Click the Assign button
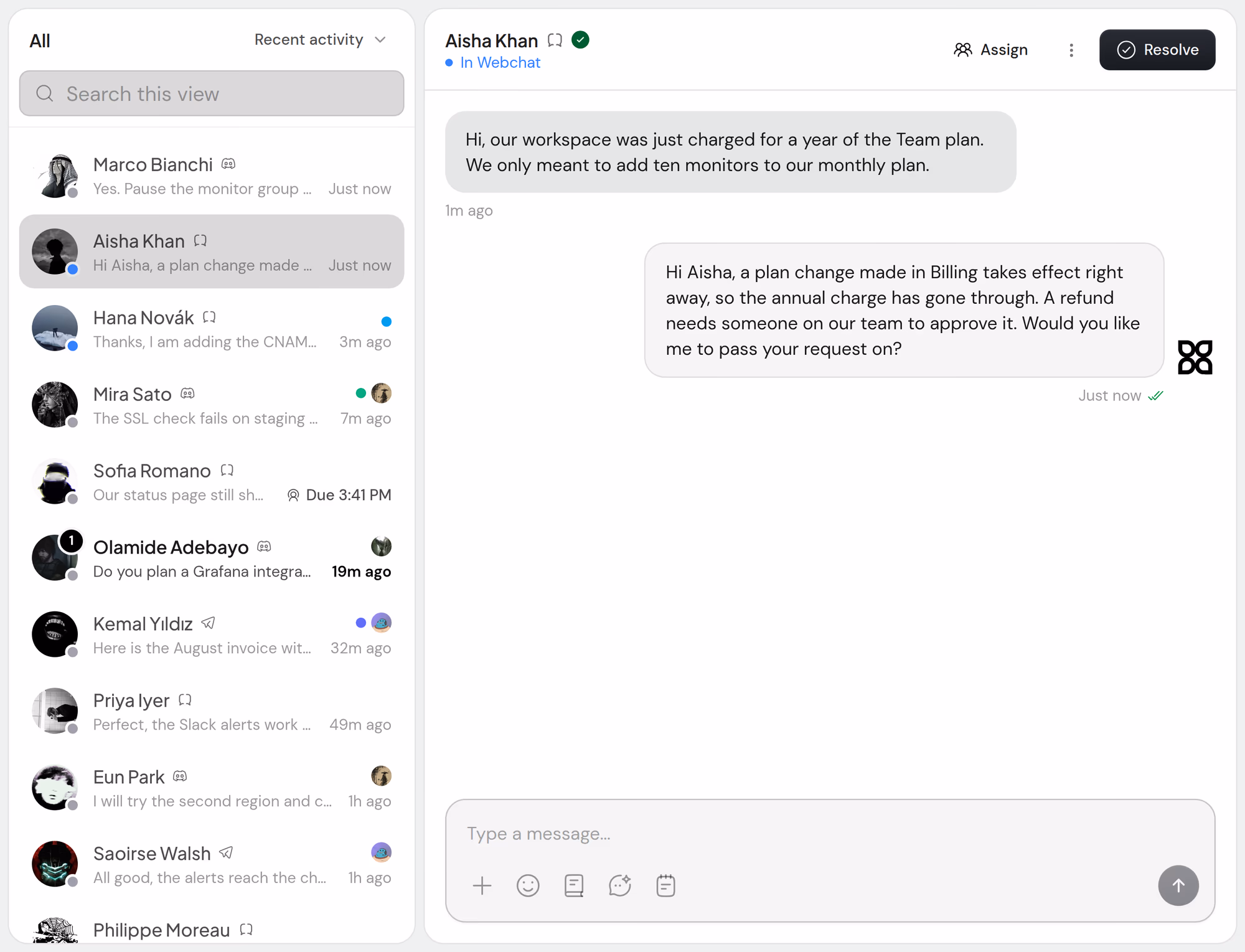The image size is (1245, 952). click(x=990, y=50)
